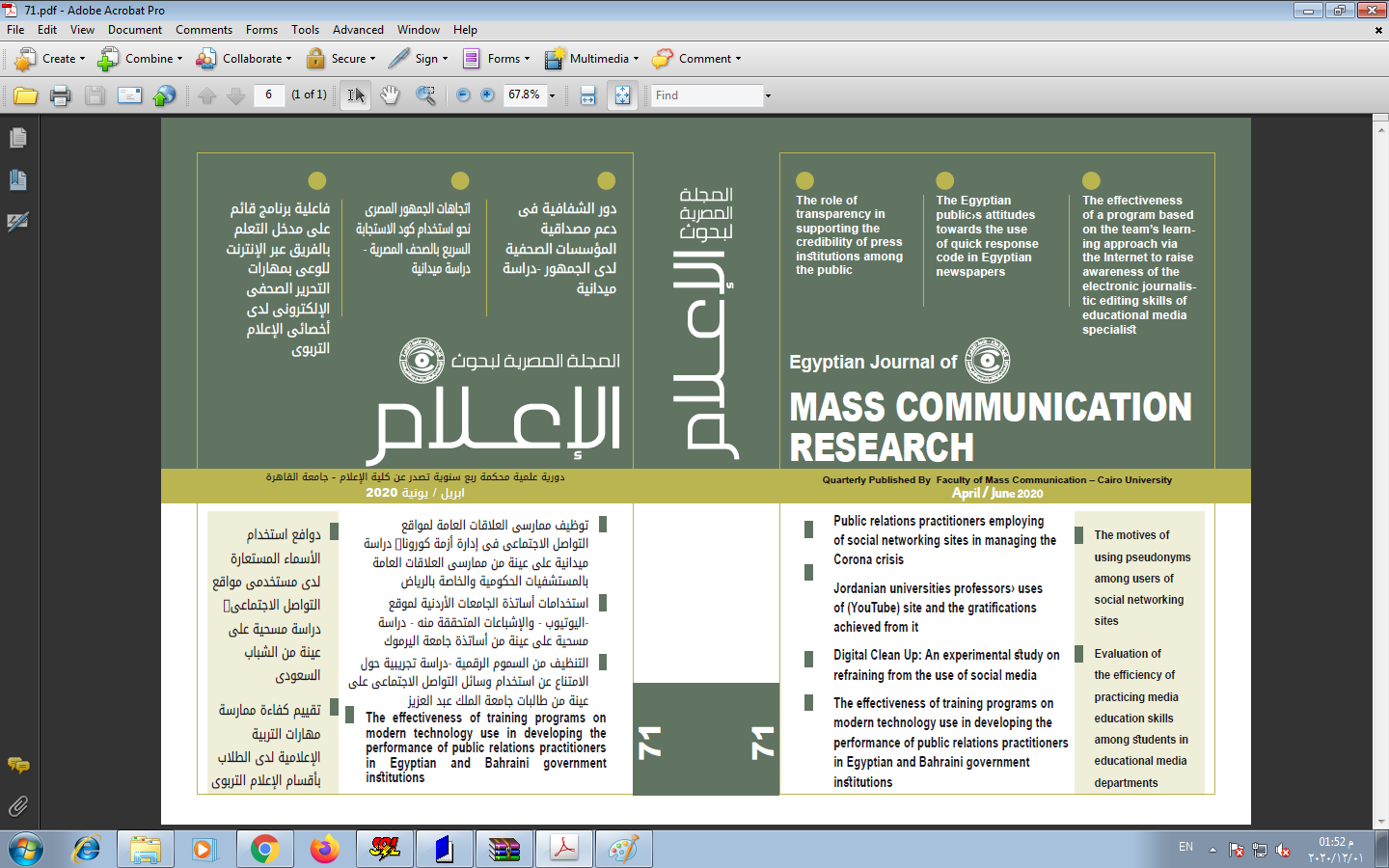Click the Secure toolbar button
This screenshot has width=1389, height=868.
pos(340,59)
